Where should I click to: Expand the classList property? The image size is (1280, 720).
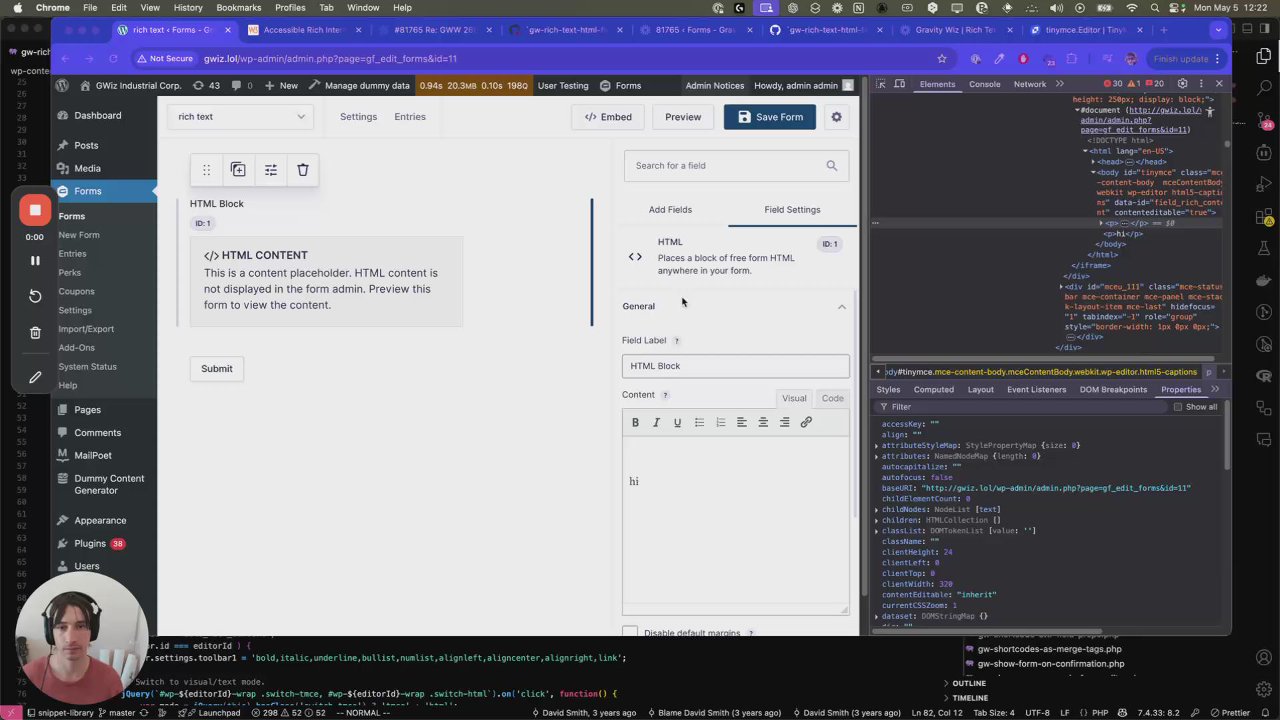point(877,531)
